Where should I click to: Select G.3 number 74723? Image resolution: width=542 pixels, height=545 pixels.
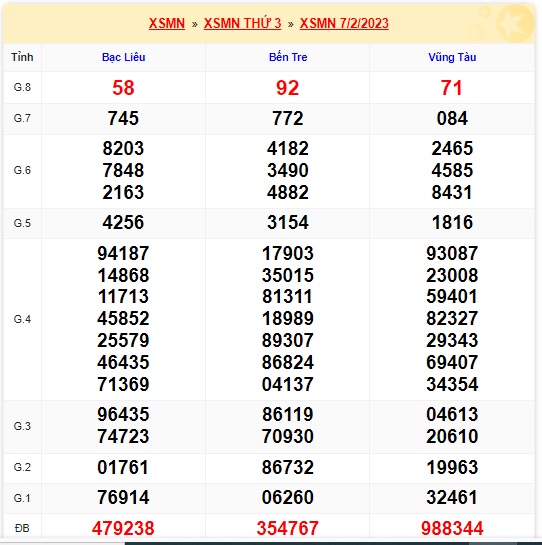123,436
